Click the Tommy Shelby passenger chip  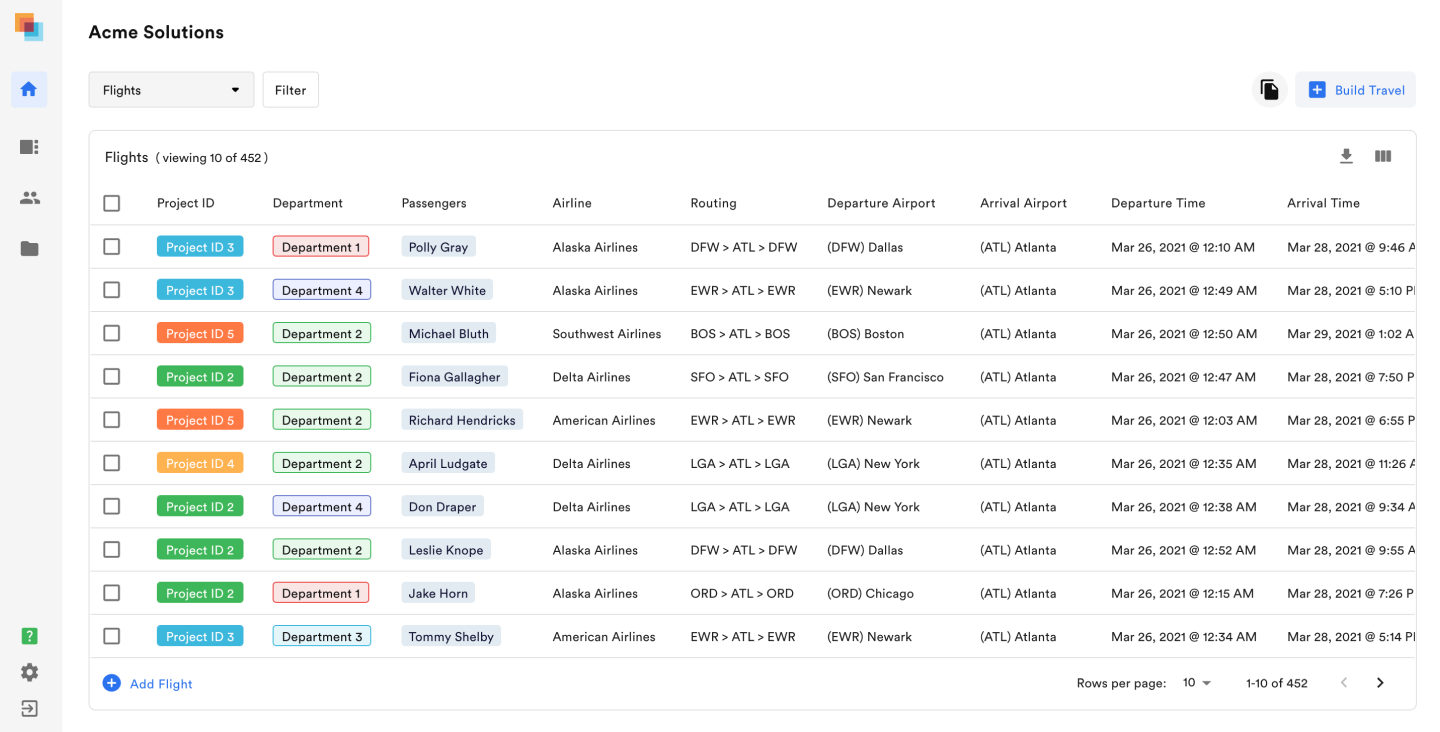451,636
